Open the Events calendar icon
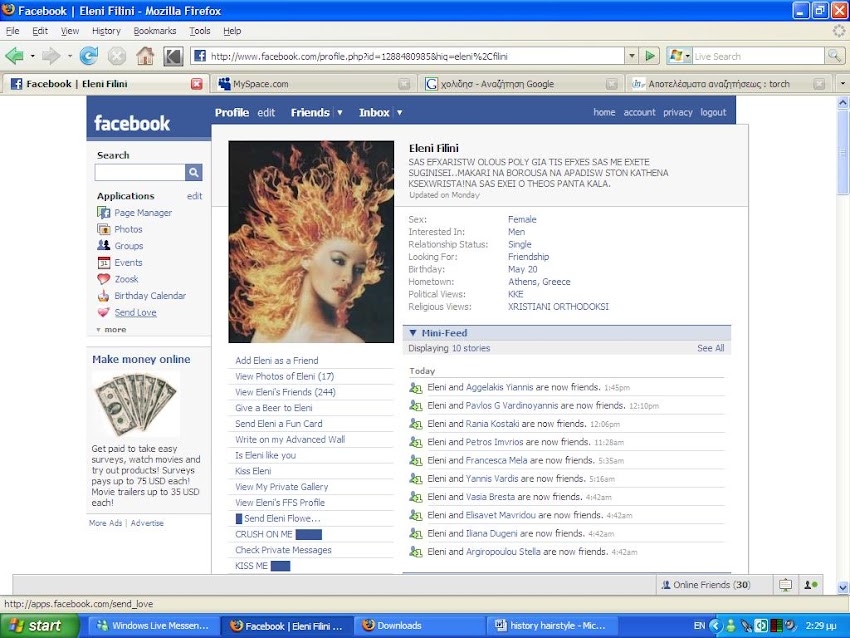The width and height of the screenshot is (850, 638). click(x=104, y=262)
